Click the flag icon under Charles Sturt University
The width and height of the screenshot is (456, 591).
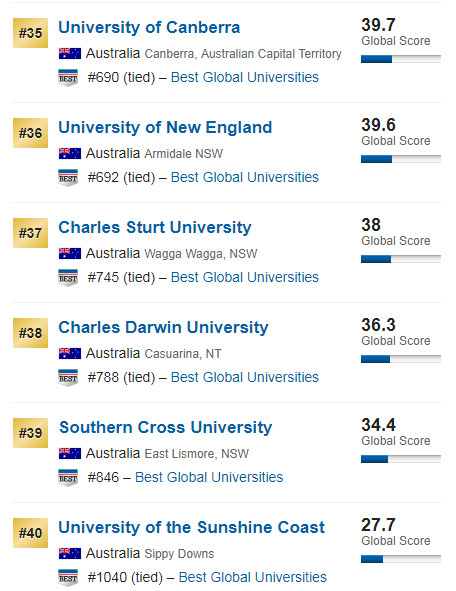point(70,253)
